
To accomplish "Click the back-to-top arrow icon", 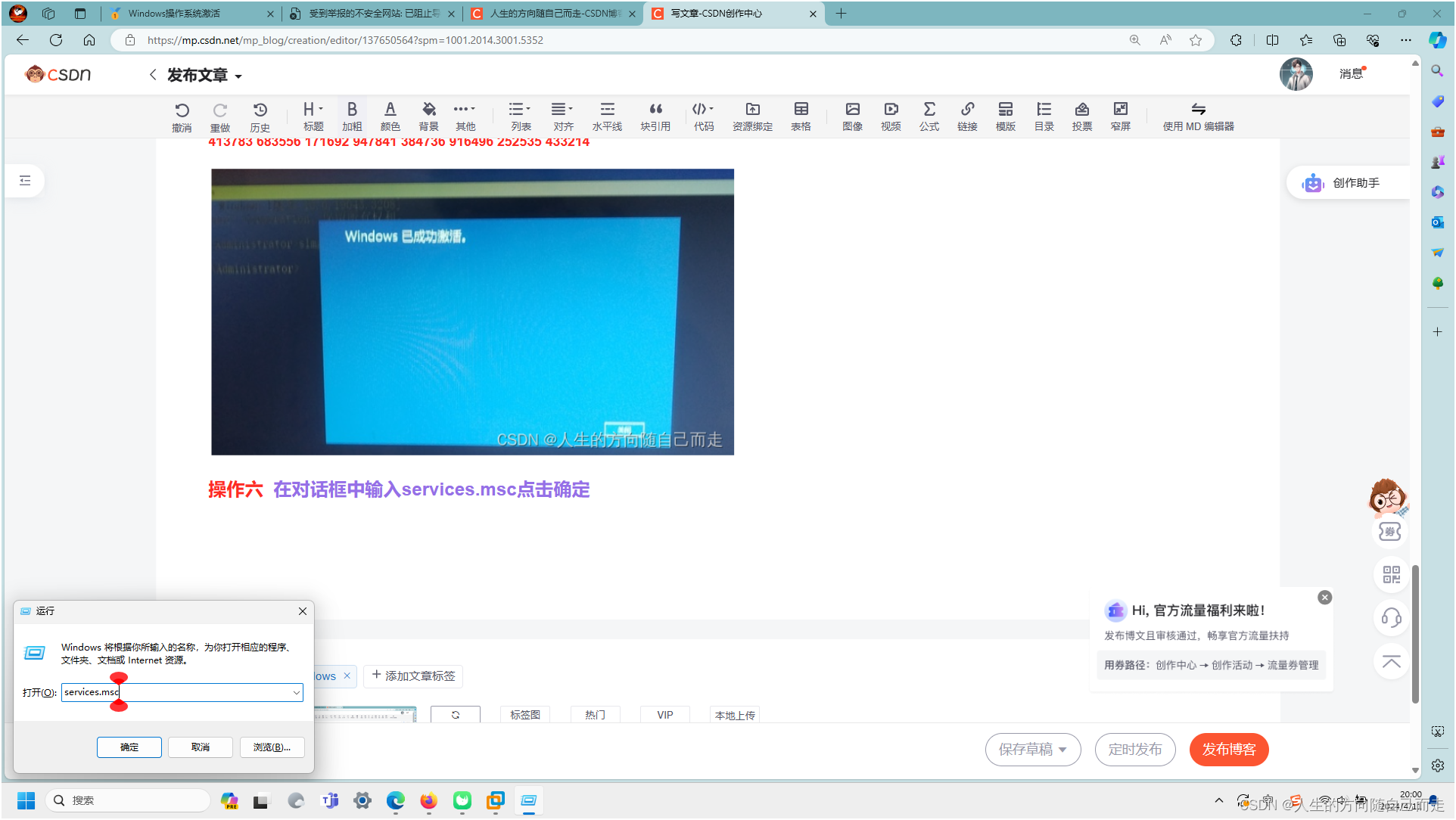I will click(1391, 661).
